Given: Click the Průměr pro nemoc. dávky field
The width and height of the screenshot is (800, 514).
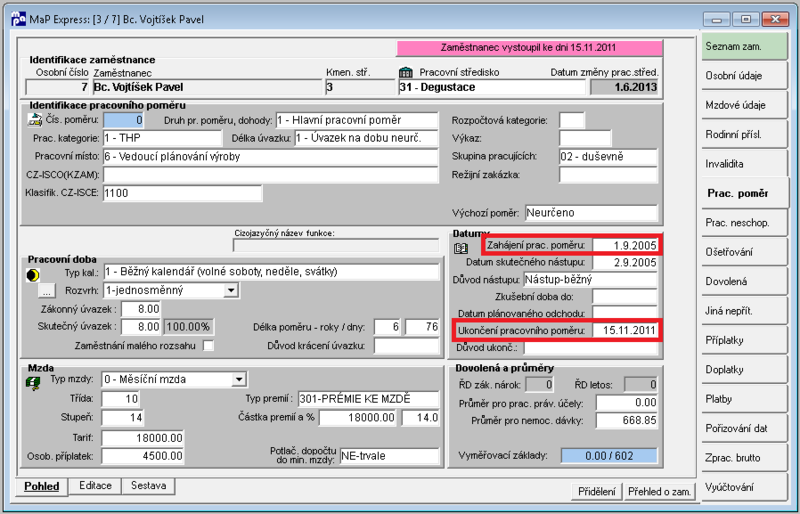Looking at the screenshot, I should pyautogui.click(x=627, y=421).
